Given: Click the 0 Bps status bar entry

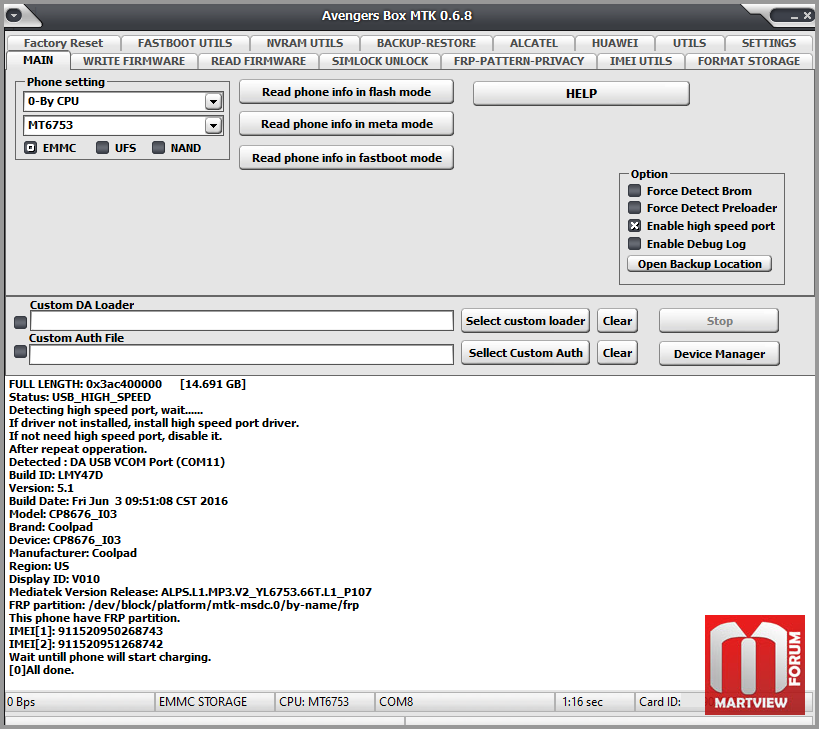Looking at the screenshot, I should click(79, 701).
